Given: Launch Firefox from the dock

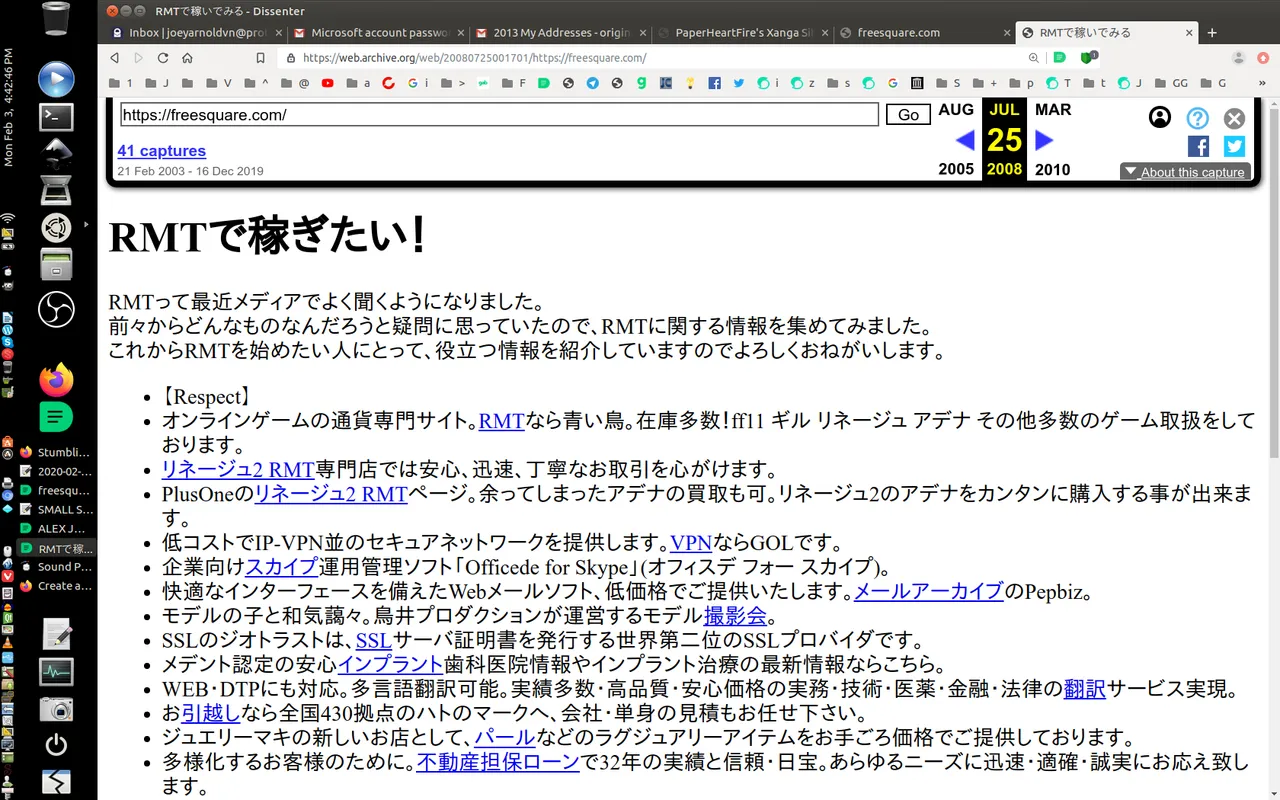Looking at the screenshot, I should pyautogui.click(x=56, y=379).
